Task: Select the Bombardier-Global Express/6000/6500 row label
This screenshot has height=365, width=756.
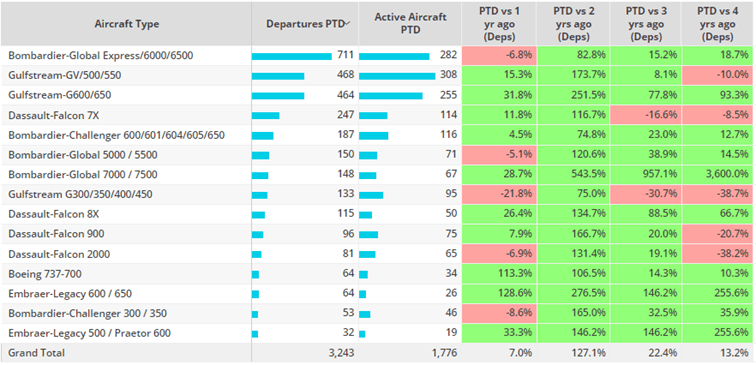Action: [101, 55]
